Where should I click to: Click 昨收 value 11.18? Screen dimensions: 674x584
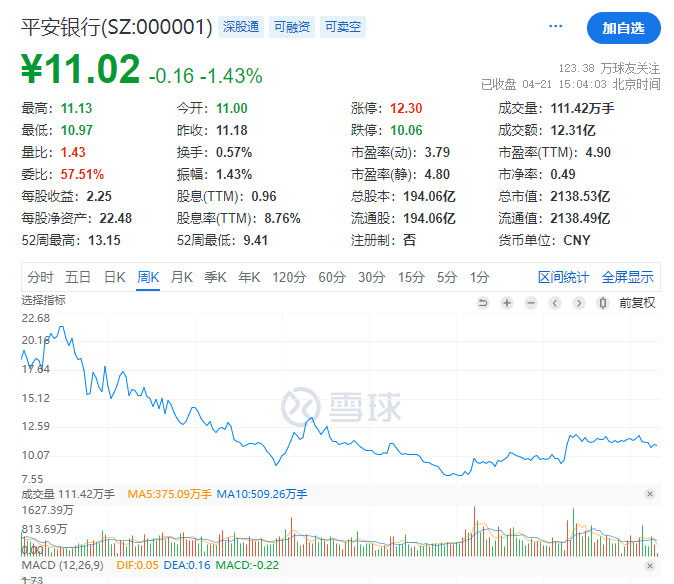coord(232,130)
